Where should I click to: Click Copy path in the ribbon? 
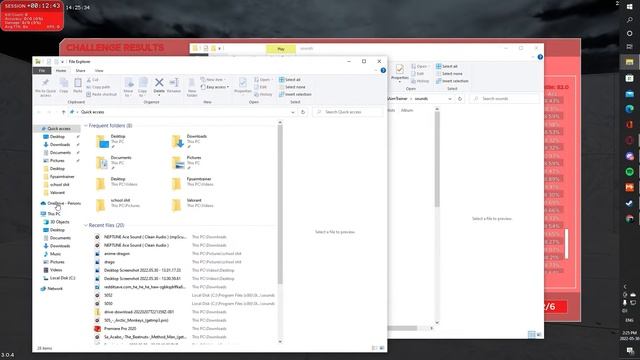point(98,87)
